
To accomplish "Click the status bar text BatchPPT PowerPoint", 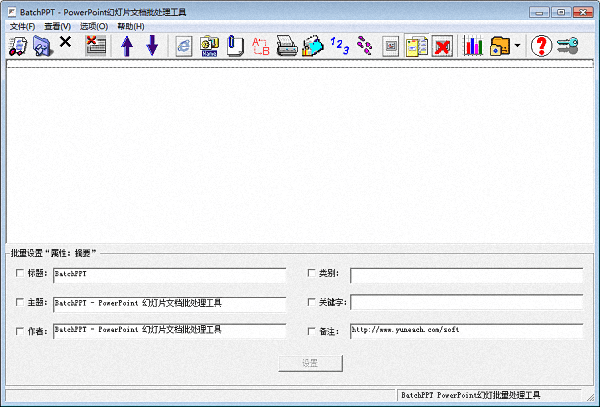I will tap(470, 395).
